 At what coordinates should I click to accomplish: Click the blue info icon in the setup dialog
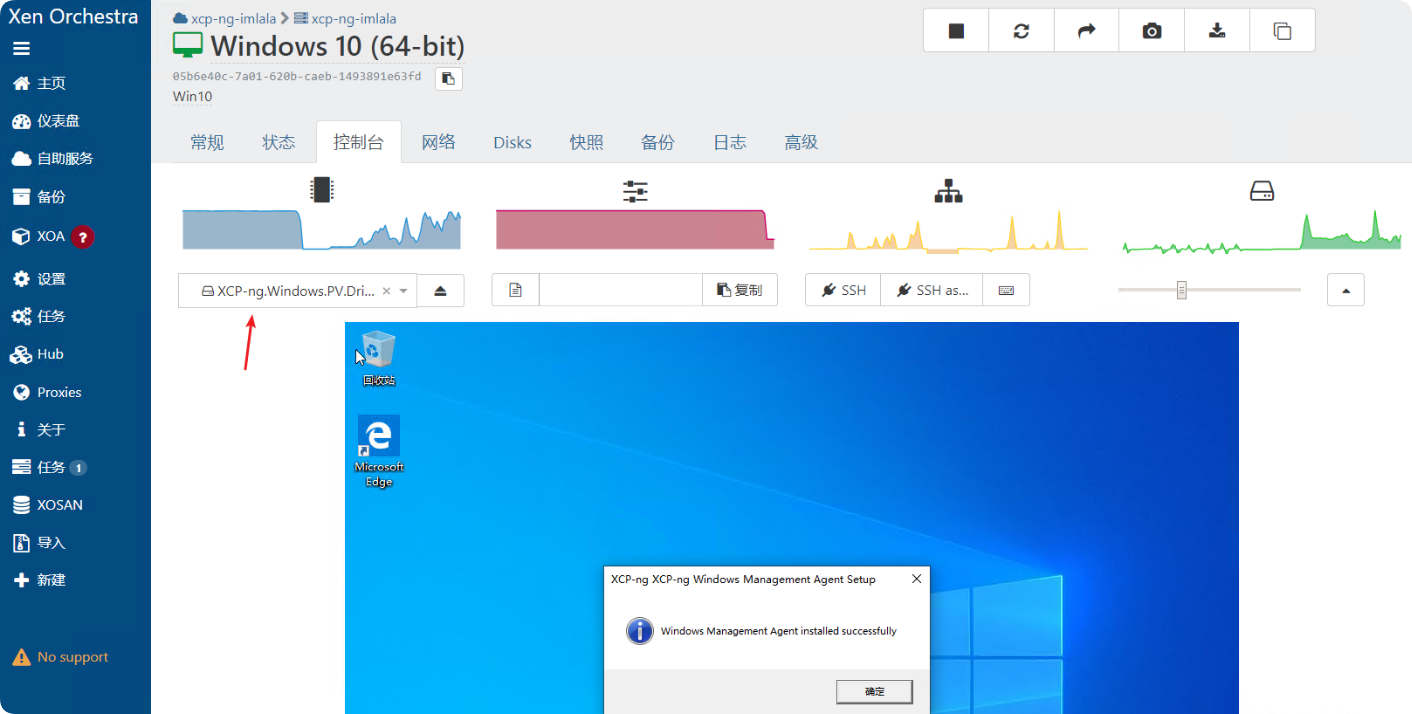pos(640,631)
